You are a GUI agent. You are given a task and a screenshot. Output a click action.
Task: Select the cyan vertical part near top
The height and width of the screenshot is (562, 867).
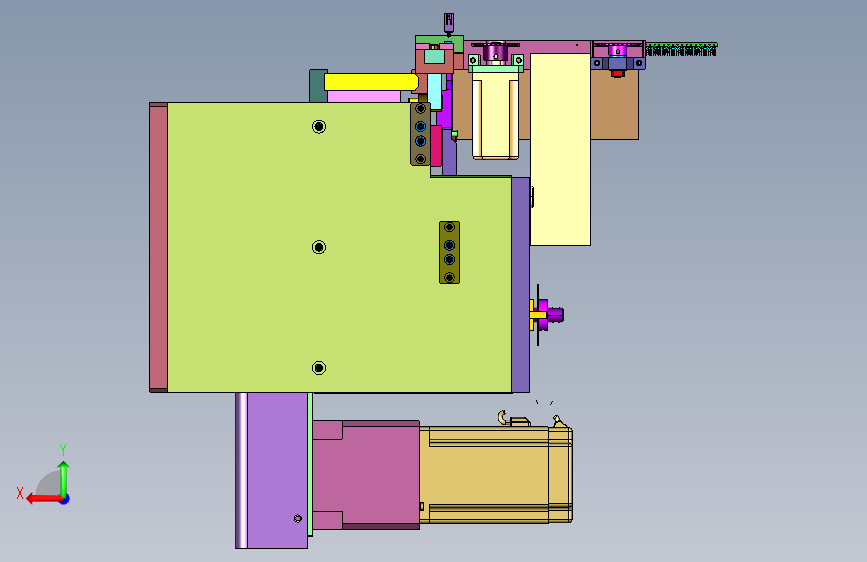(x=435, y=92)
